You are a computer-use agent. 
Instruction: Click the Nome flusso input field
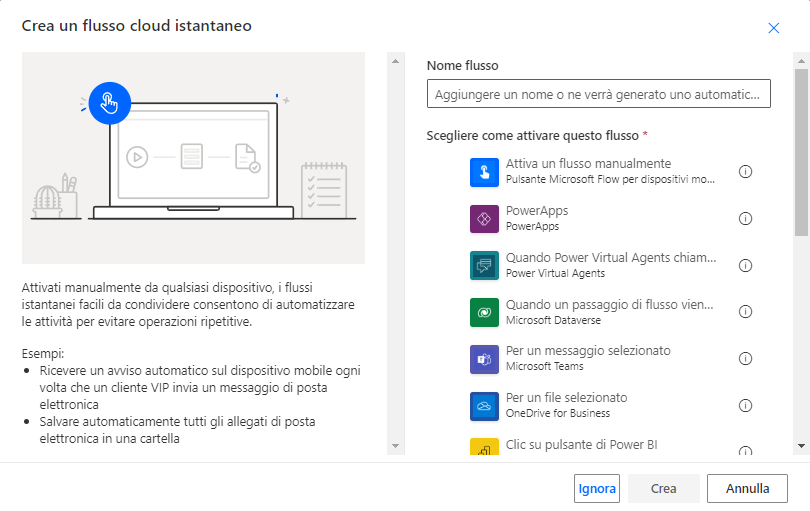(x=599, y=94)
